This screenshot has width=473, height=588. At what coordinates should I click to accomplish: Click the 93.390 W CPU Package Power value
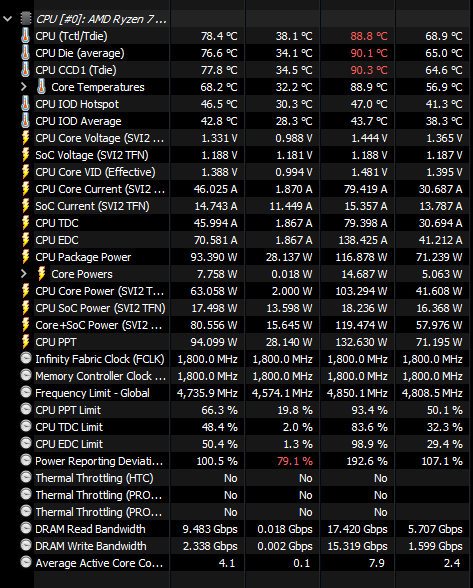click(214, 257)
